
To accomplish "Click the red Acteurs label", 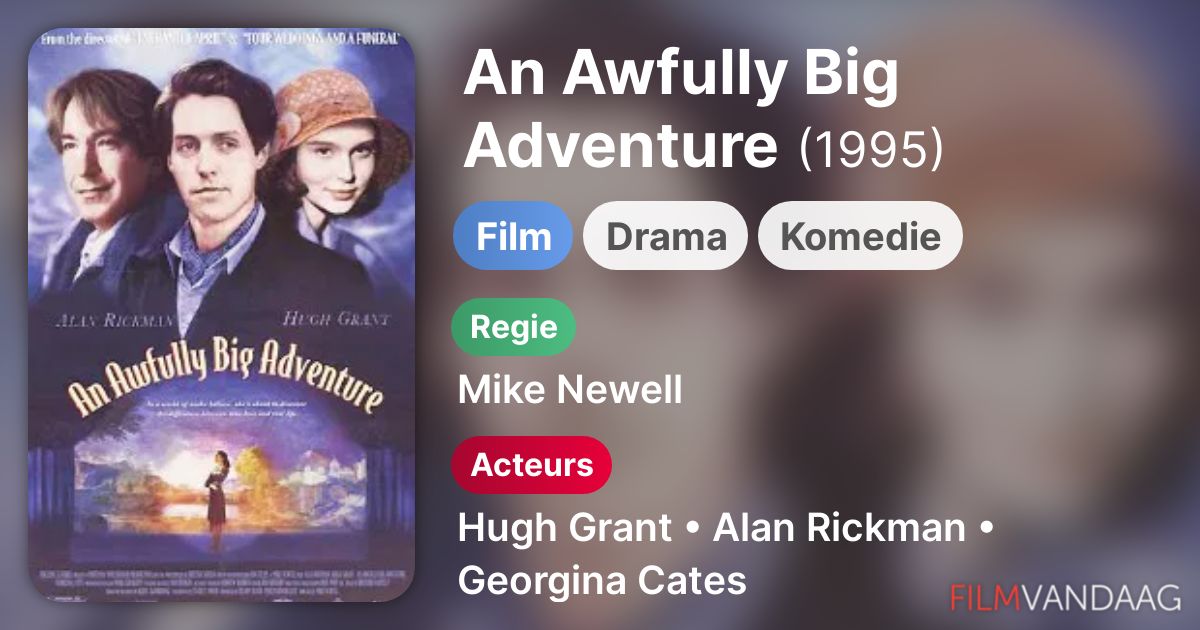I will [x=532, y=465].
